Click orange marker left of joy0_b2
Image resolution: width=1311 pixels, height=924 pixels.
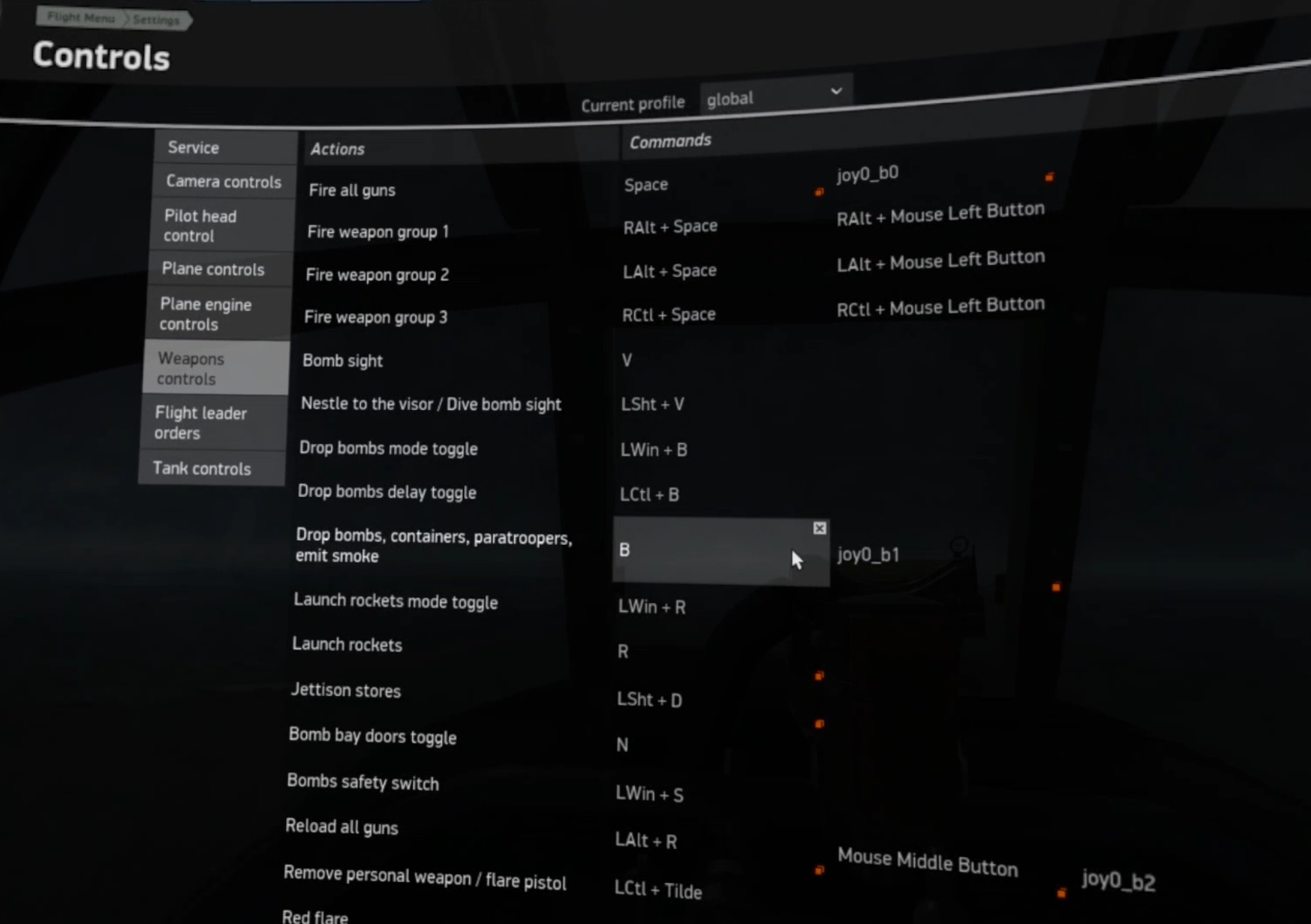pyautogui.click(x=1061, y=893)
